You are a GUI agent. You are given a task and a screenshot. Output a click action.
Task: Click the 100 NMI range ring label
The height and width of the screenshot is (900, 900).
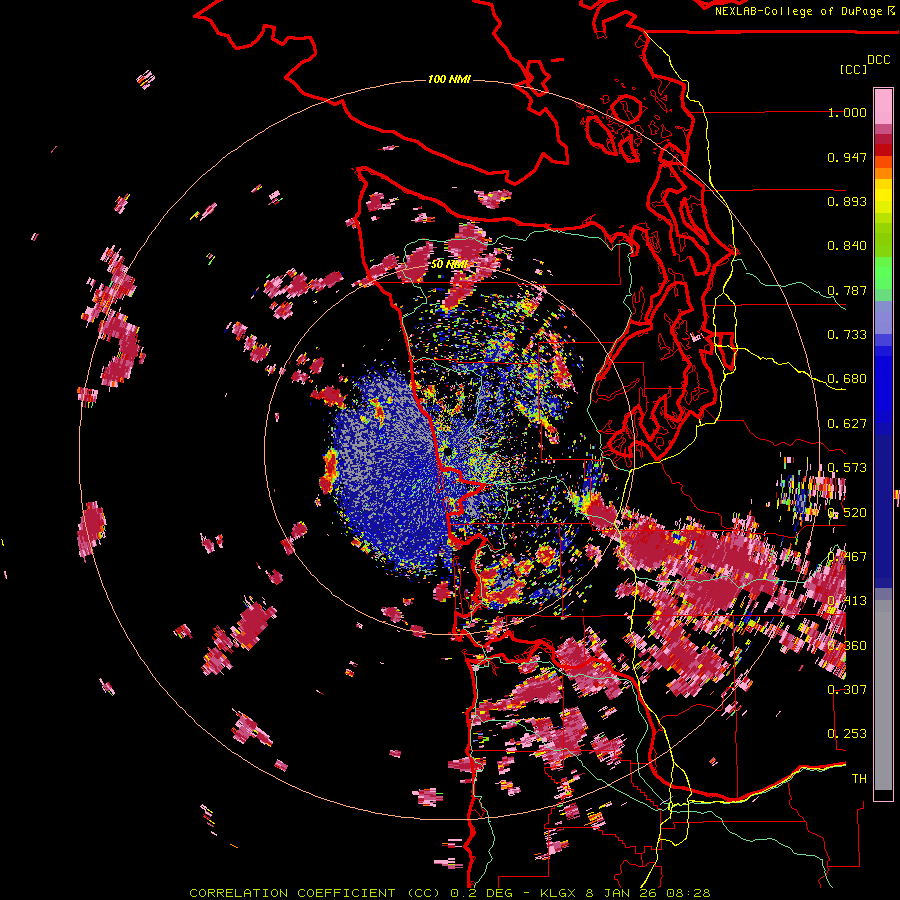pos(449,79)
